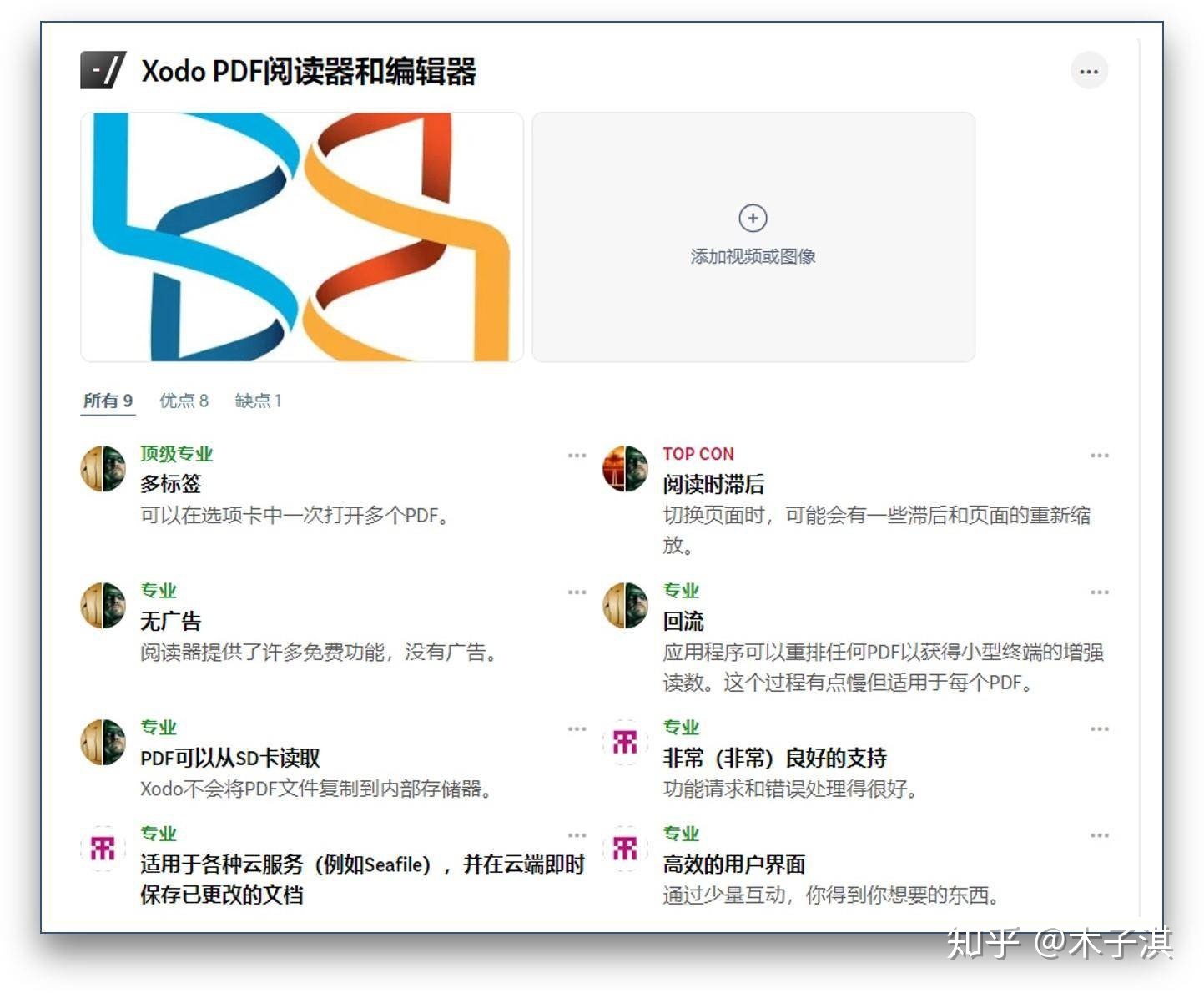Click the text 通过少量互动，你得到你想要的东西。
The height and width of the screenshot is (993, 1204).
coord(832,895)
